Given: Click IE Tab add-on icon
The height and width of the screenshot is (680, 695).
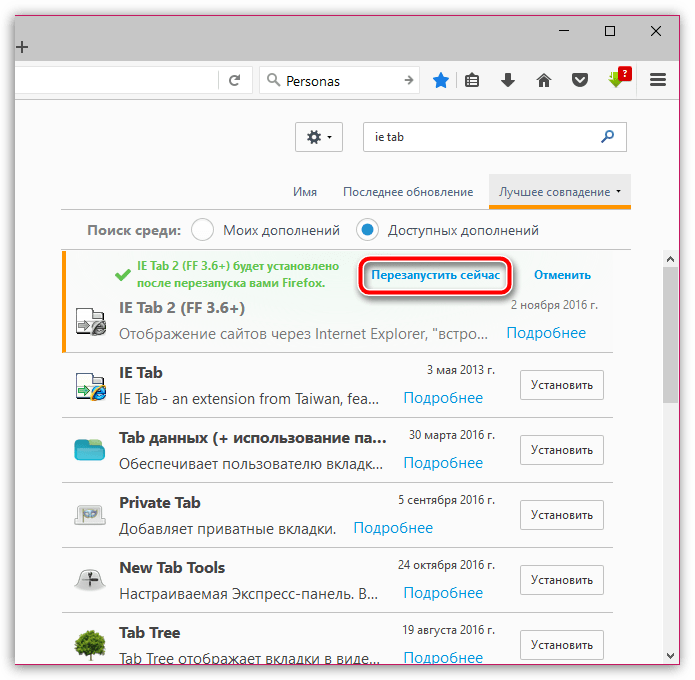Looking at the screenshot, I should tap(91, 387).
